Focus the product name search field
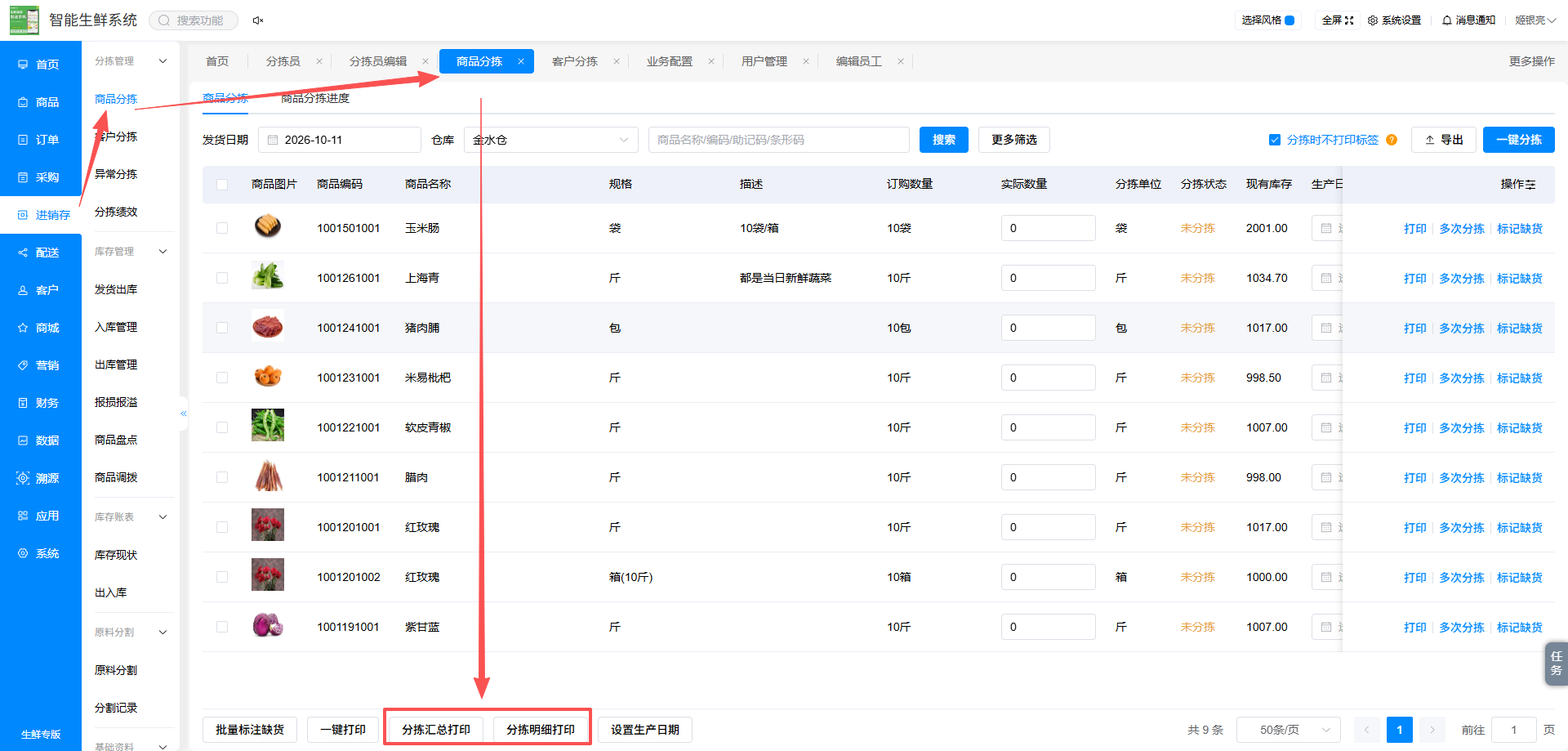 pos(779,140)
